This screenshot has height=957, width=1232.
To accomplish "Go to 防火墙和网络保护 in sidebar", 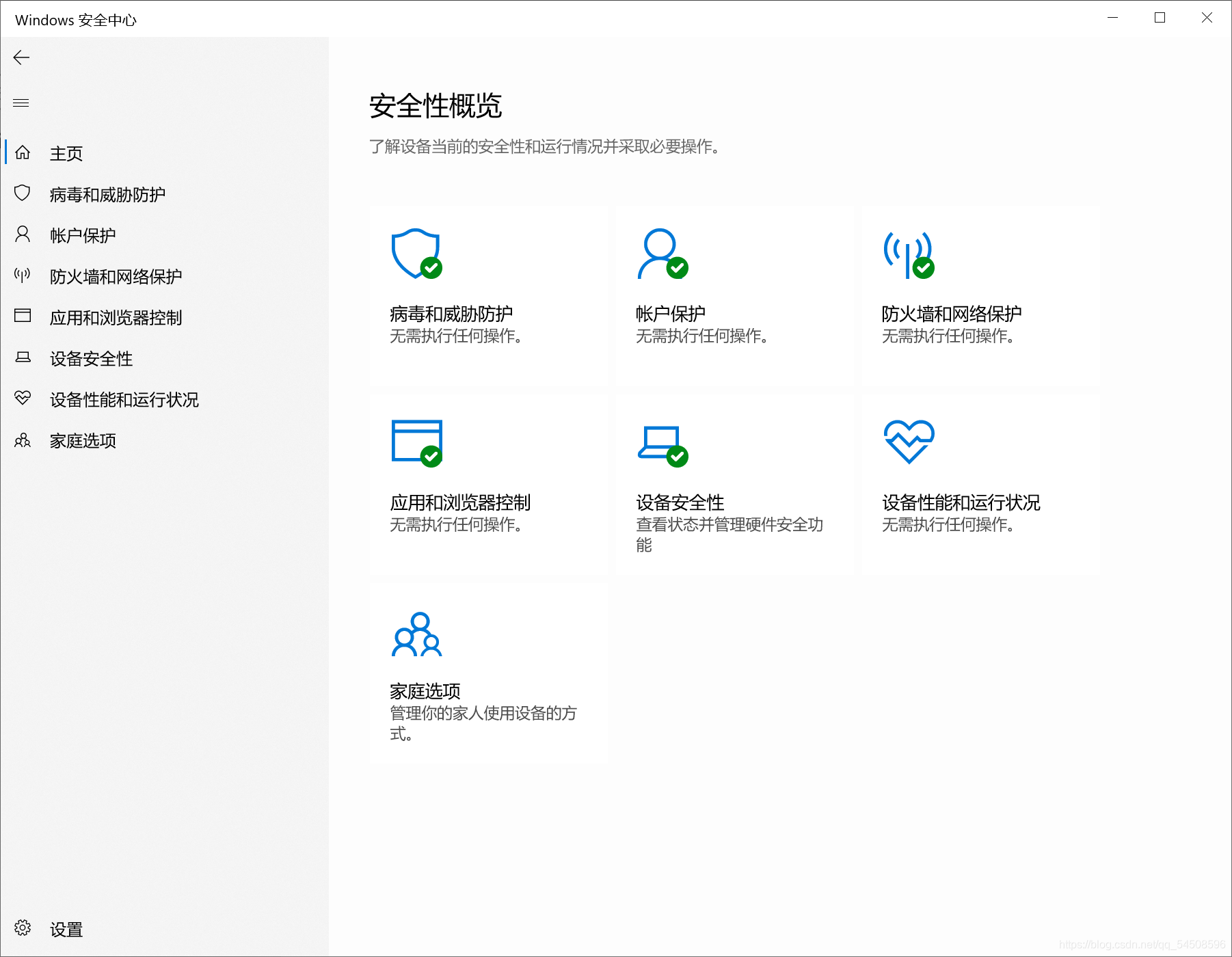I will [x=116, y=277].
